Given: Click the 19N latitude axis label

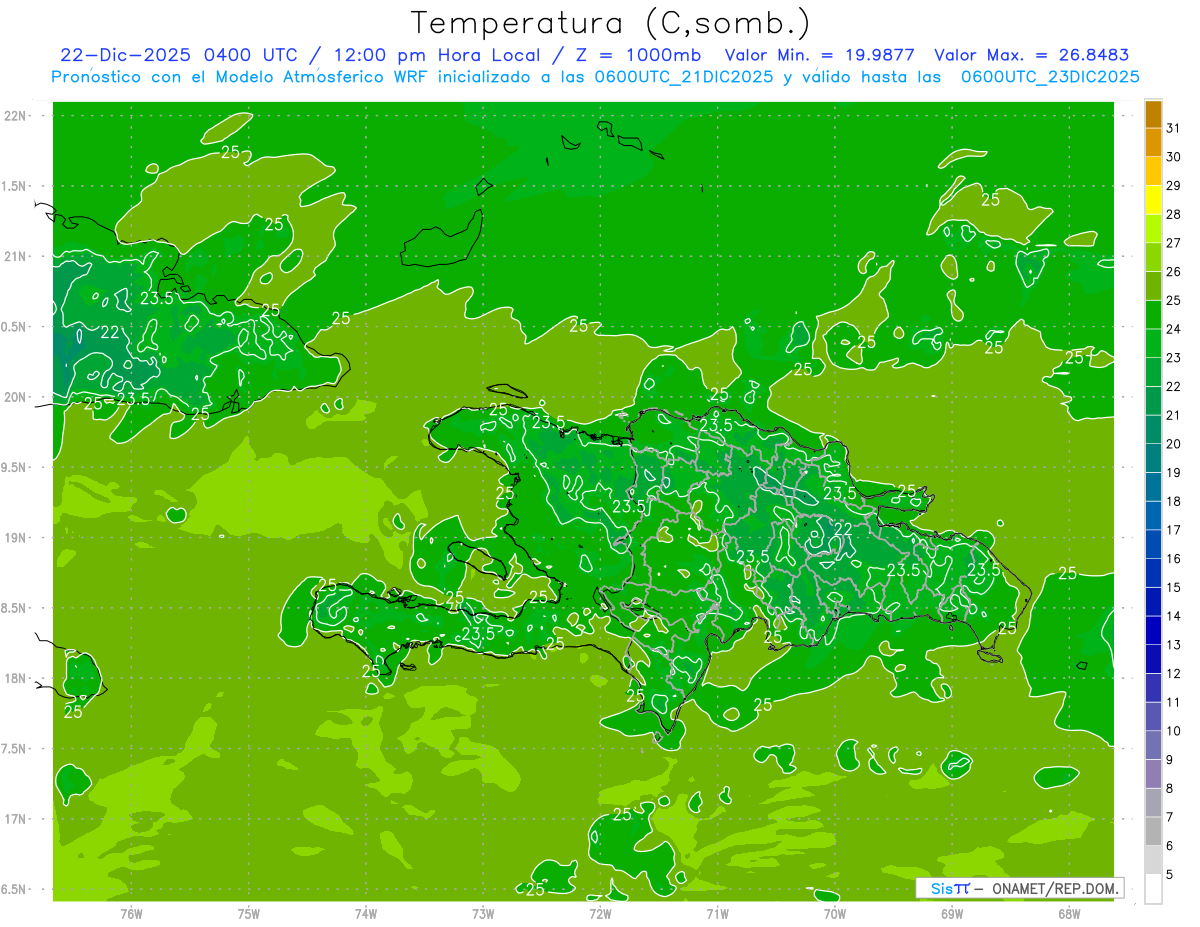Looking at the screenshot, I should click(17, 538).
